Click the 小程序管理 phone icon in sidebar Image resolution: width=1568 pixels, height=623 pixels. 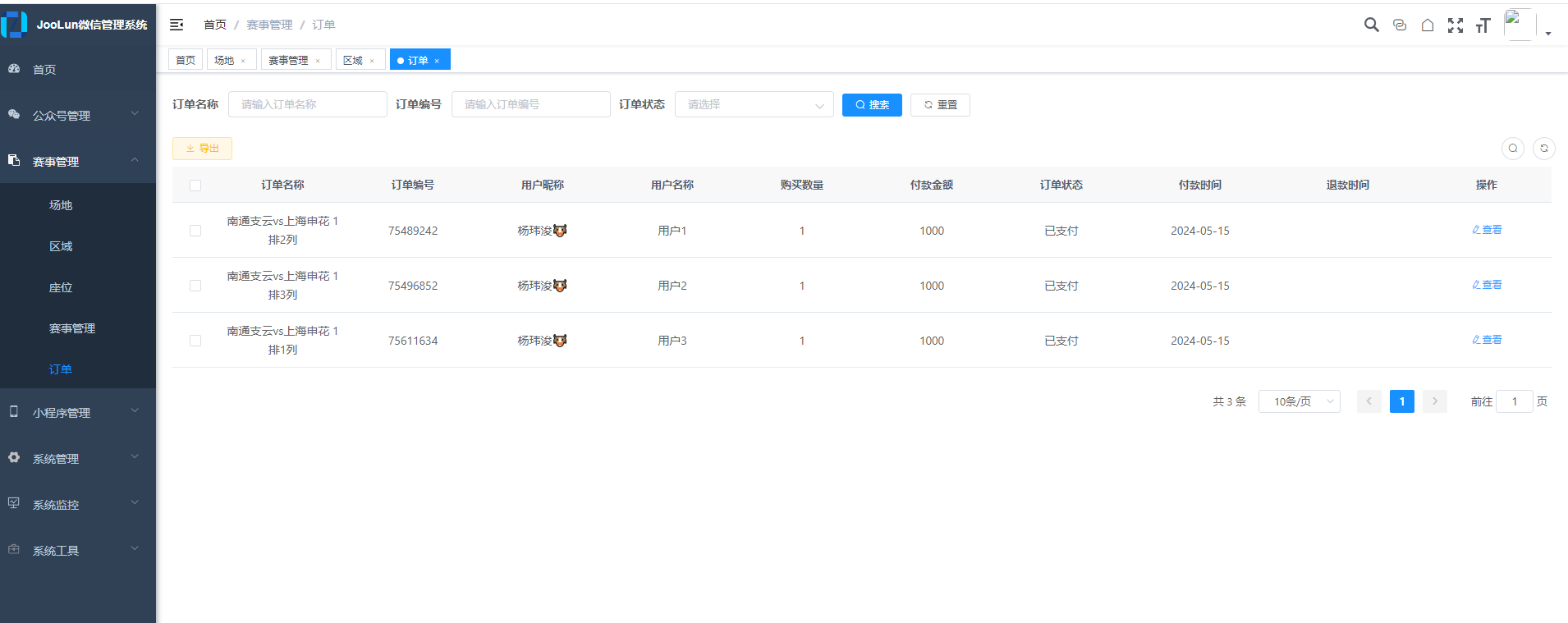pyautogui.click(x=14, y=412)
